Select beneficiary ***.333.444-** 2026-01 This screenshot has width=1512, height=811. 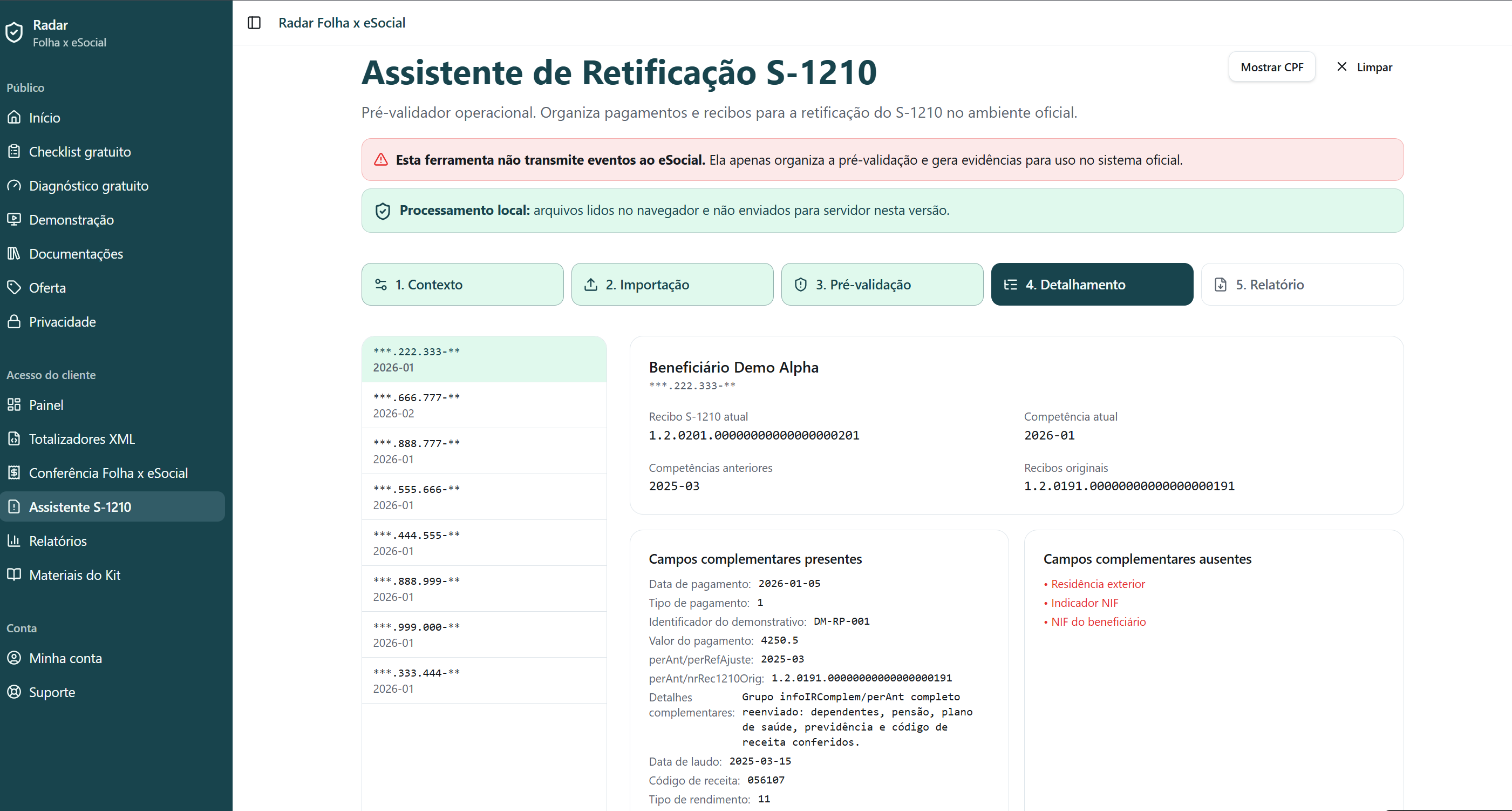[x=484, y=680]
